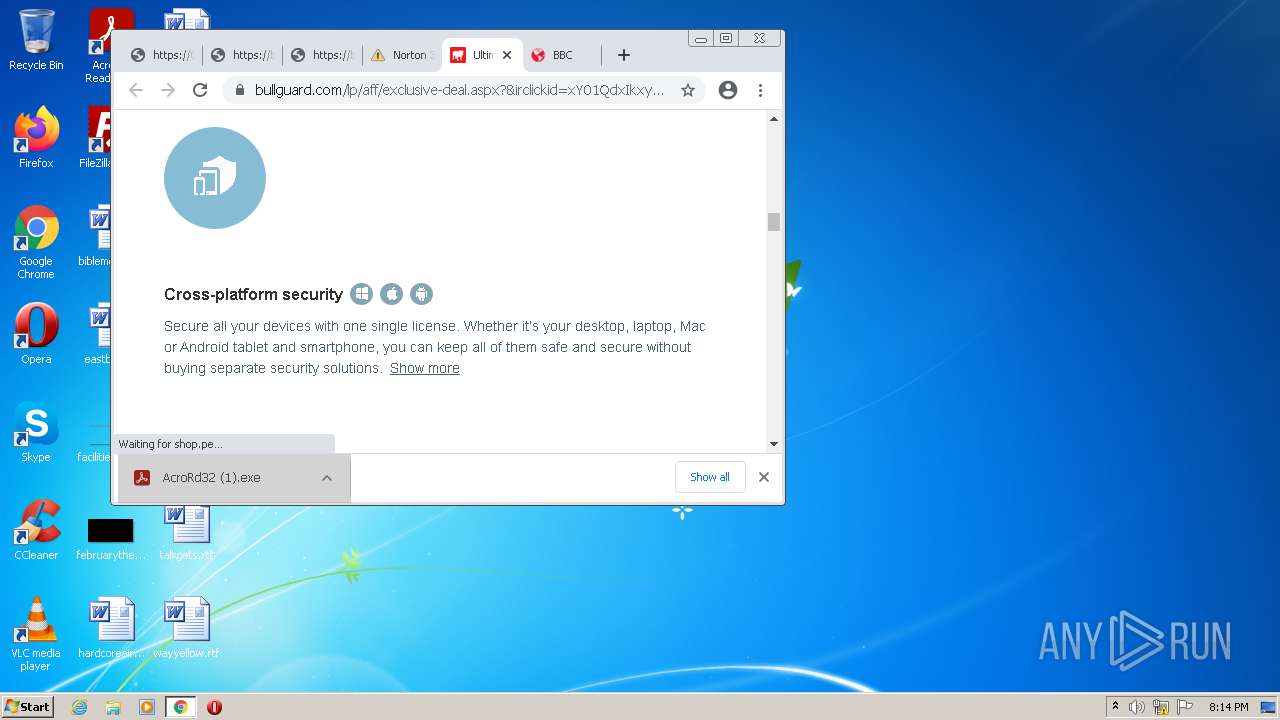The image size is (1280, 720).
Task: Close the downloads bar
Action: 764,477
